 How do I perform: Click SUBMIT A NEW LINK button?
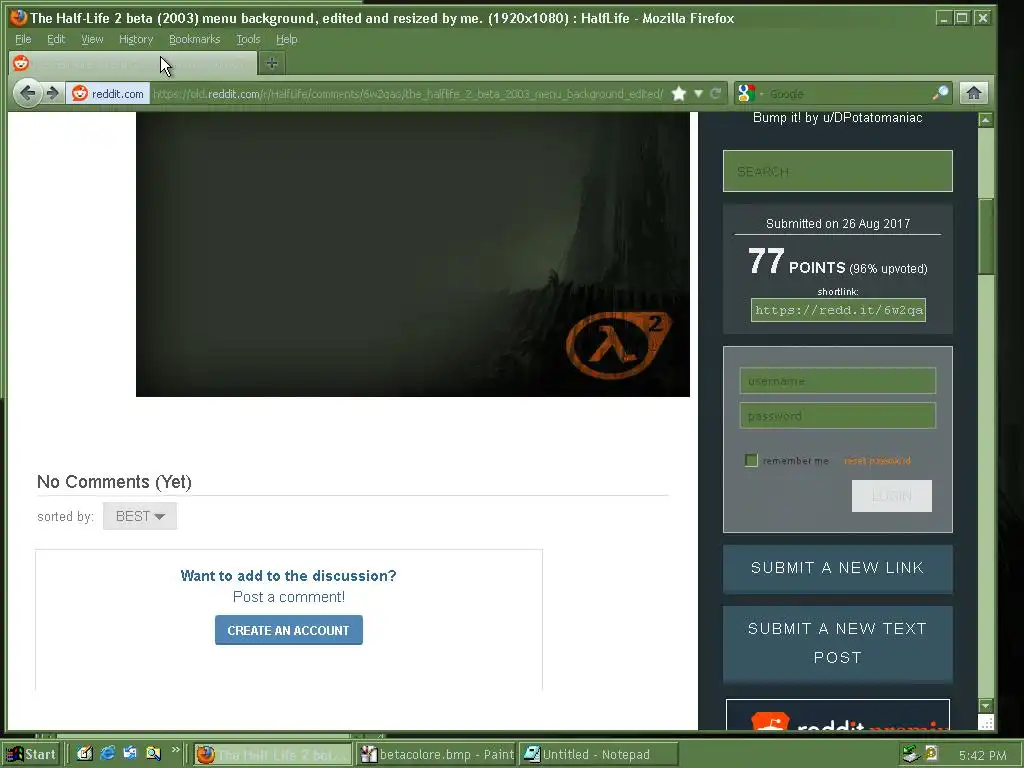point(838,568)
